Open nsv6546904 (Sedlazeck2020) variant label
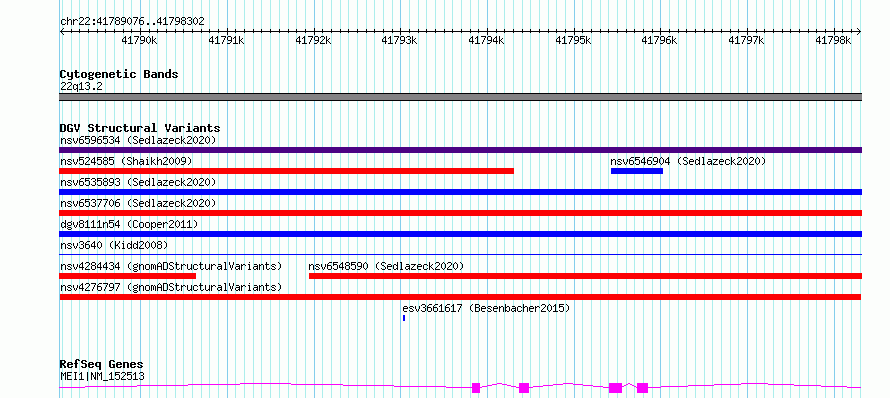The image size is (890, 398). [688, 161]
